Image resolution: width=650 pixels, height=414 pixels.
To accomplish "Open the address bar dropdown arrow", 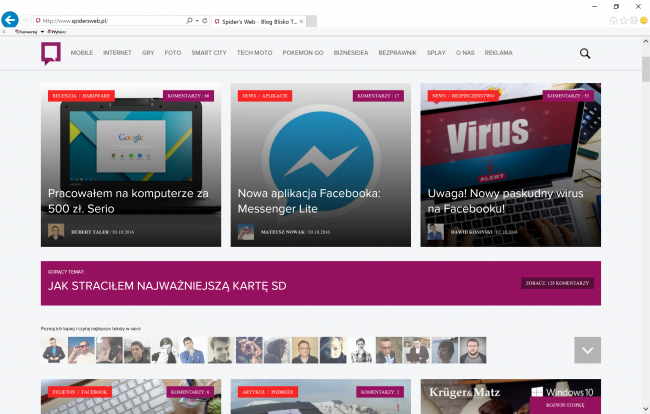I will click(197, 20).
